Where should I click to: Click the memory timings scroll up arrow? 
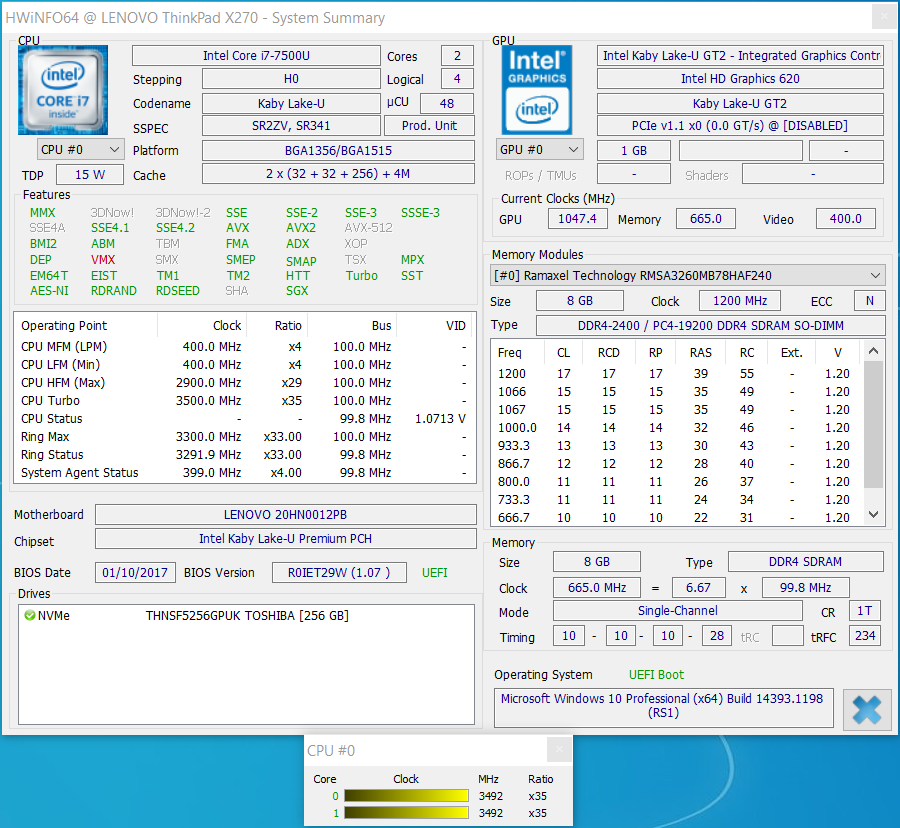pyautogui.click(x=874, y=351)
